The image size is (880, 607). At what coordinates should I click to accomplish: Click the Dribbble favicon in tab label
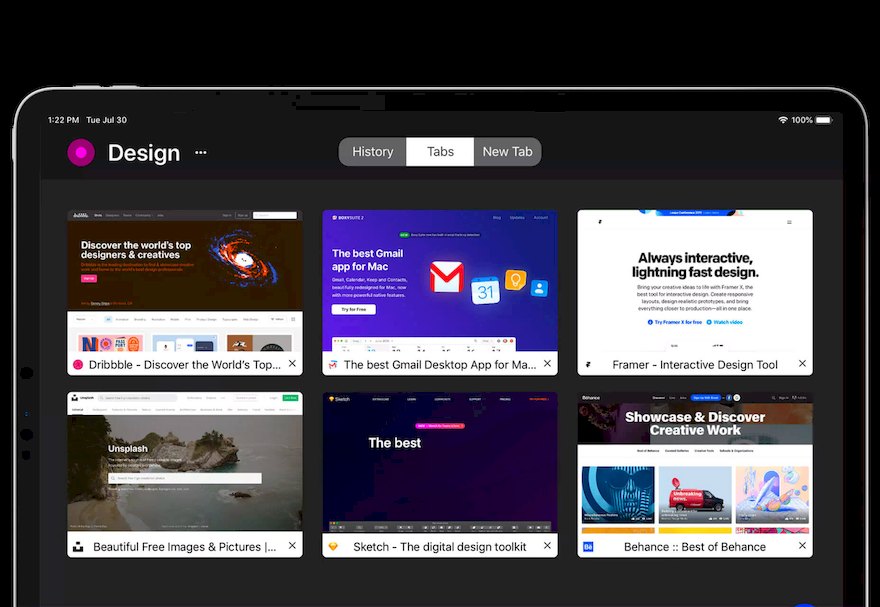78,365
